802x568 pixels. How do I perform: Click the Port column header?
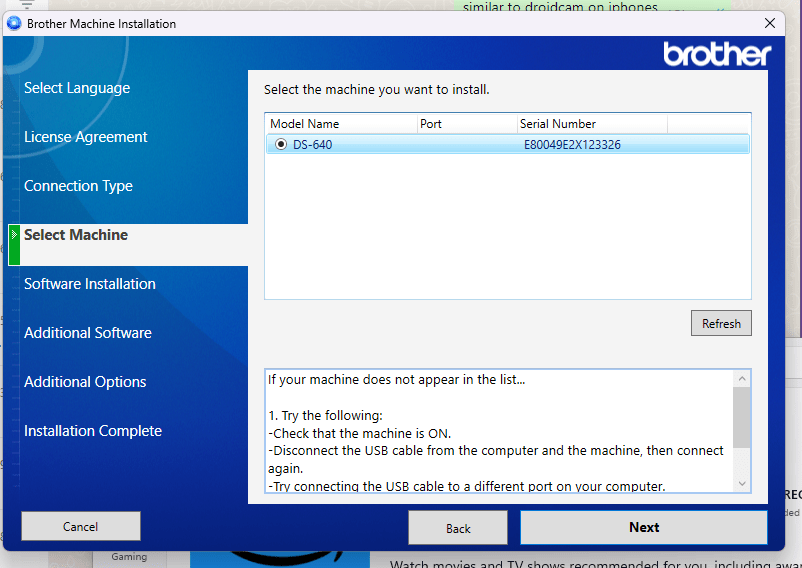click(467, 124)
